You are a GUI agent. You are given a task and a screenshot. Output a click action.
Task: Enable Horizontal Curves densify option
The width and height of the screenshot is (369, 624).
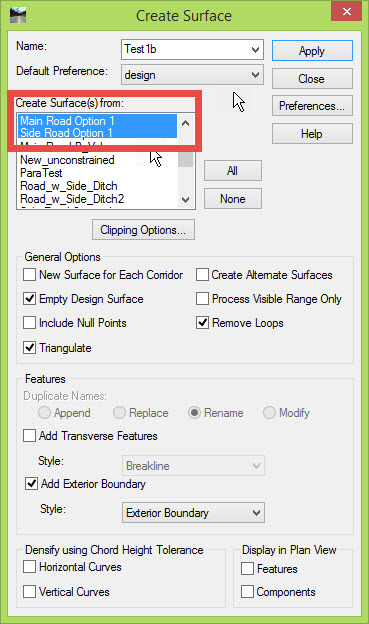29,566
